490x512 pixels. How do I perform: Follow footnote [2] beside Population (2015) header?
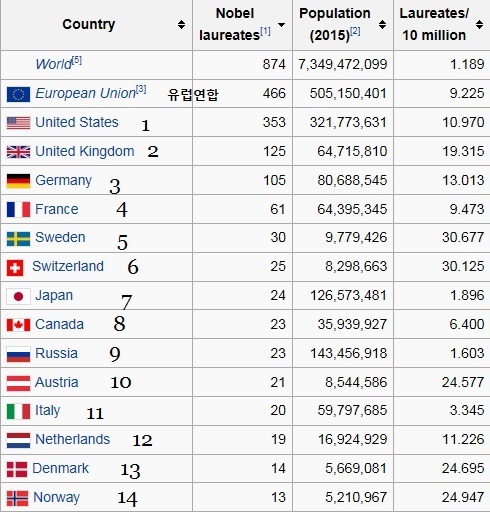355,31
